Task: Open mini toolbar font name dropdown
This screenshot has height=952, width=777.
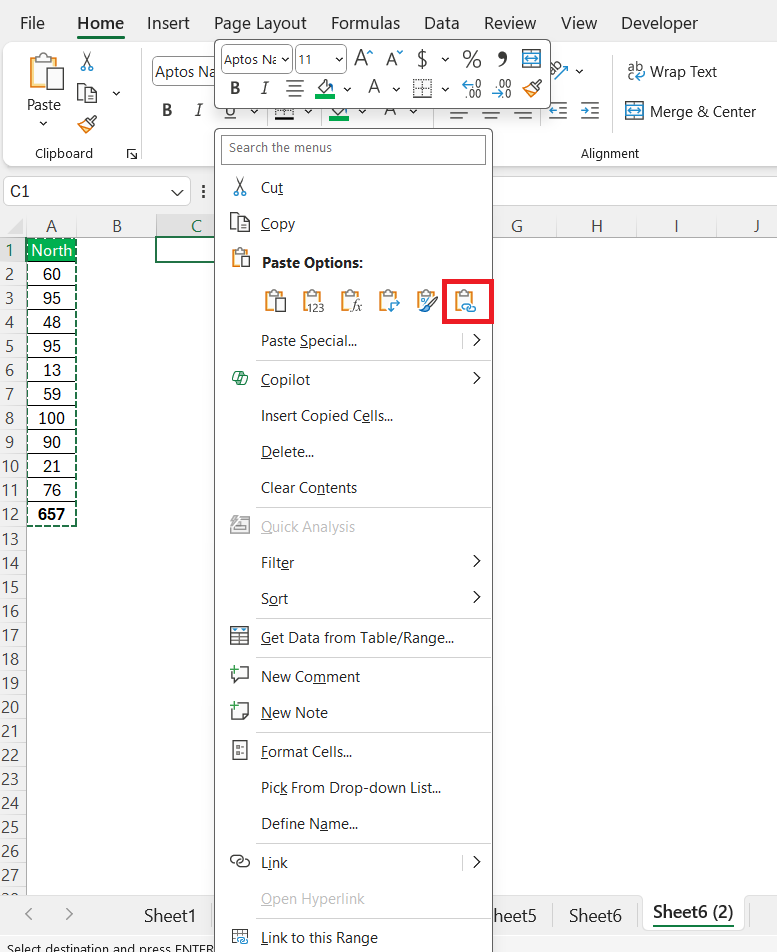Action: (x=285, y=60)
